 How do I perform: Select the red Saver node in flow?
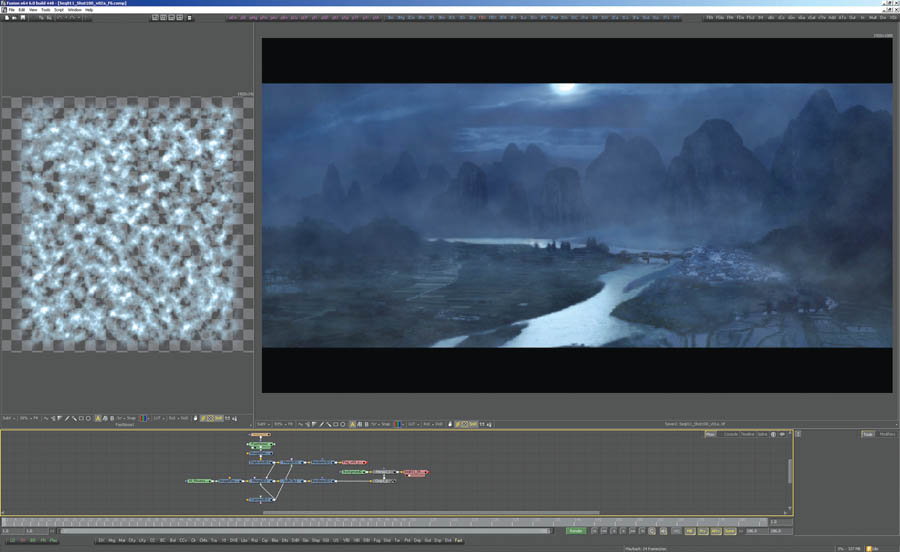(x=413, y=472)
